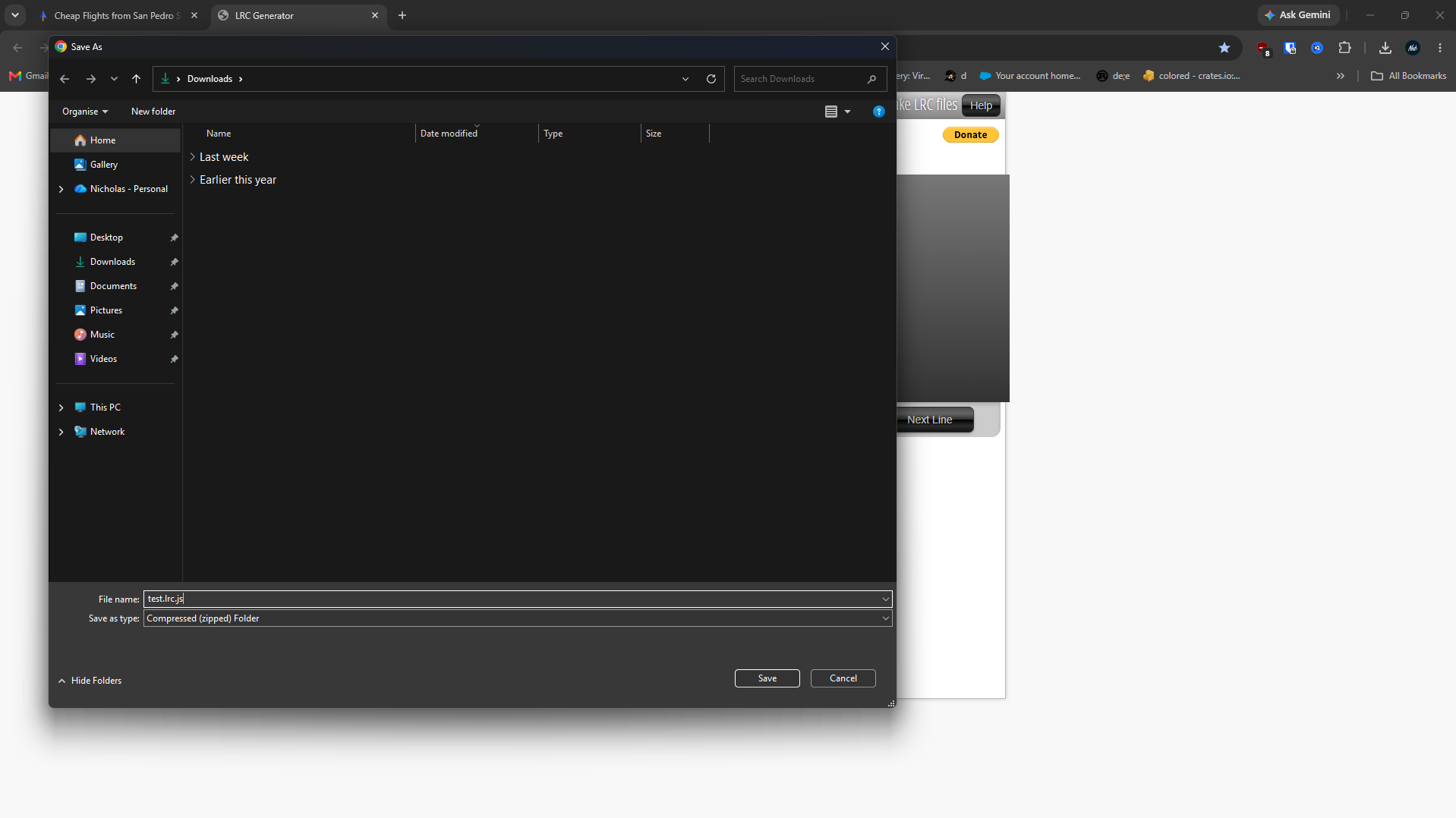The width and height of the screenshot is (1456, 818).
Task: Collapse panel with Hide Folders
Action: [90, 681]
